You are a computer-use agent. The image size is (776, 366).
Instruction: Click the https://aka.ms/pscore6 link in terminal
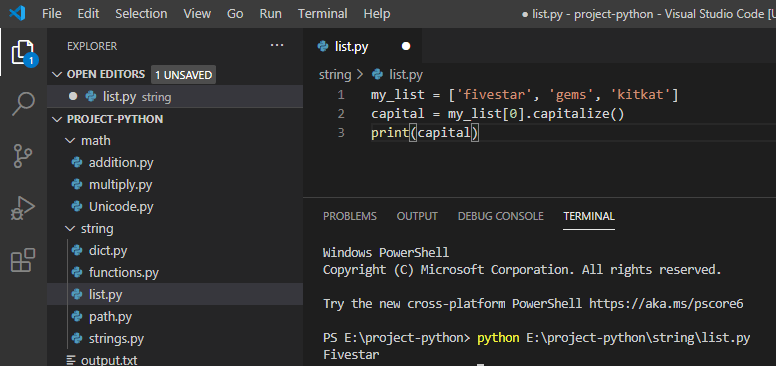tap(666, 303)
